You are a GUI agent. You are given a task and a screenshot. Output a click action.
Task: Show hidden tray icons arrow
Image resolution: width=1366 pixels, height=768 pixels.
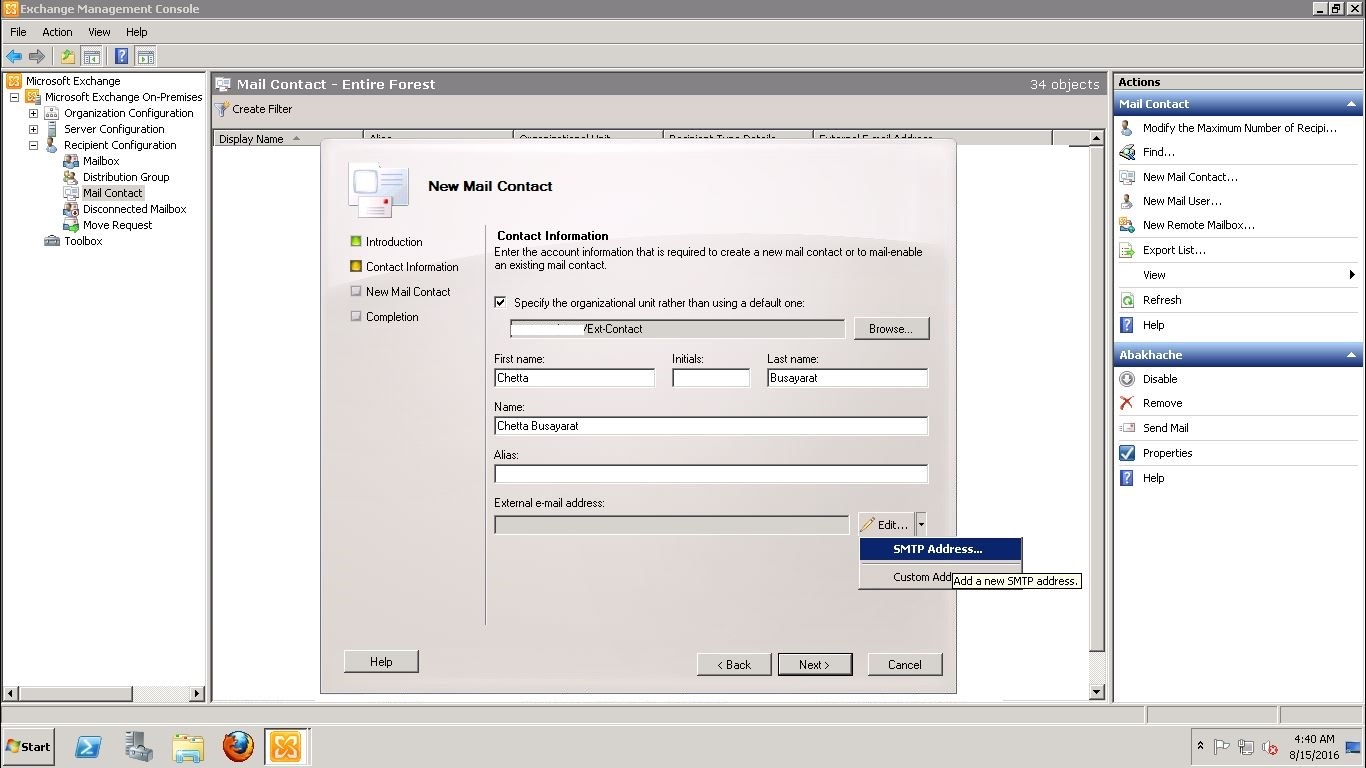[1200, 746]
